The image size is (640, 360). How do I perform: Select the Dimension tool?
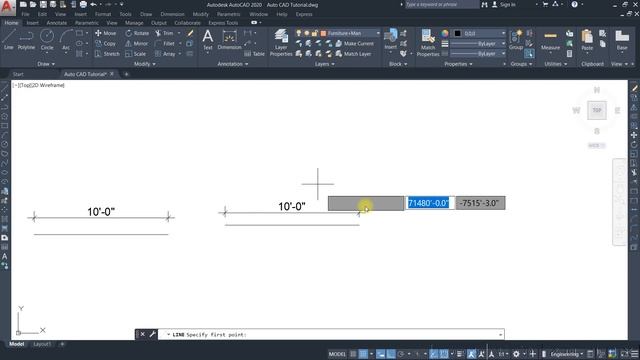[x=229, y=40]
